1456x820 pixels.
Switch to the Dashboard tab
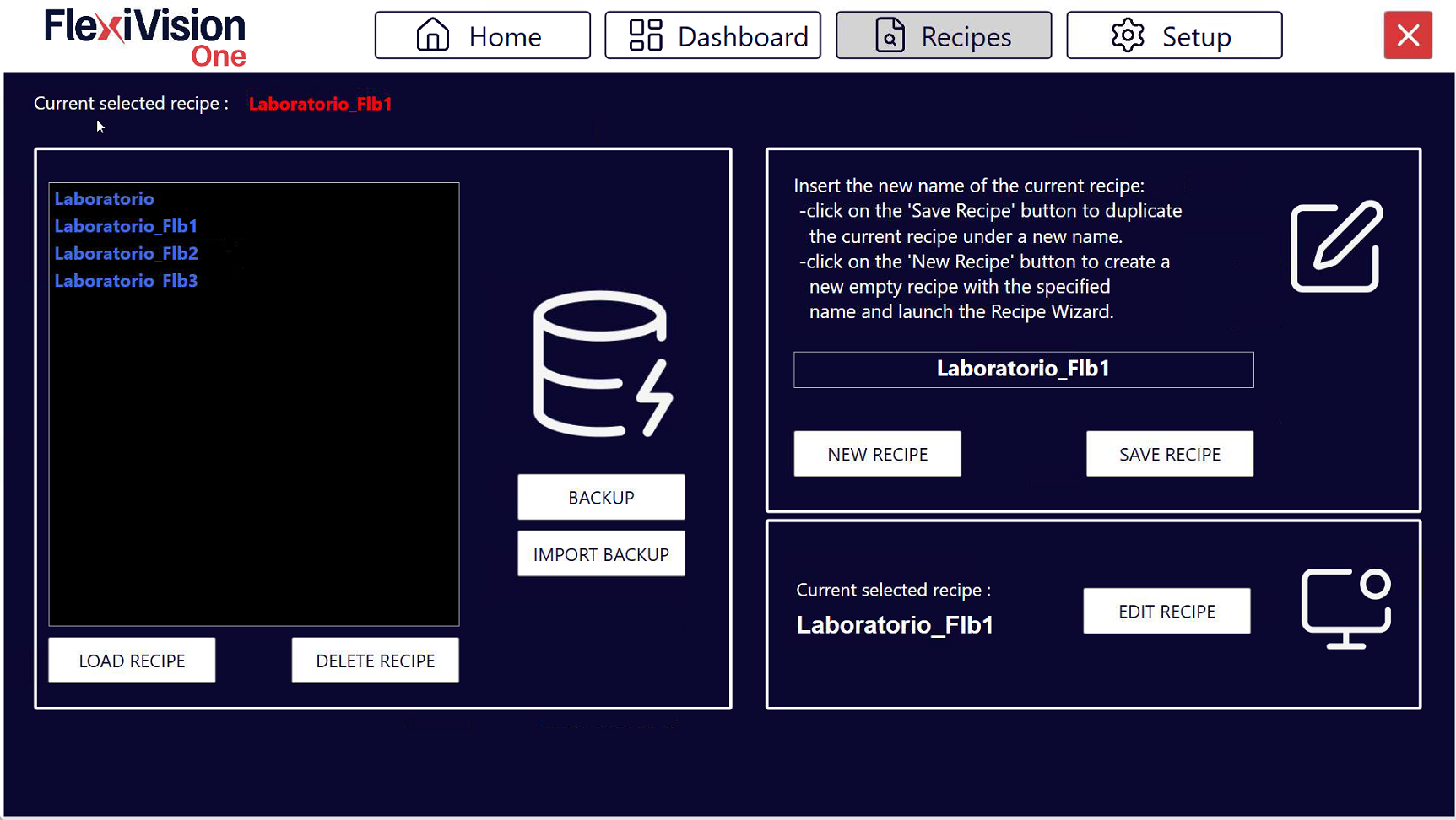(712, 35)
